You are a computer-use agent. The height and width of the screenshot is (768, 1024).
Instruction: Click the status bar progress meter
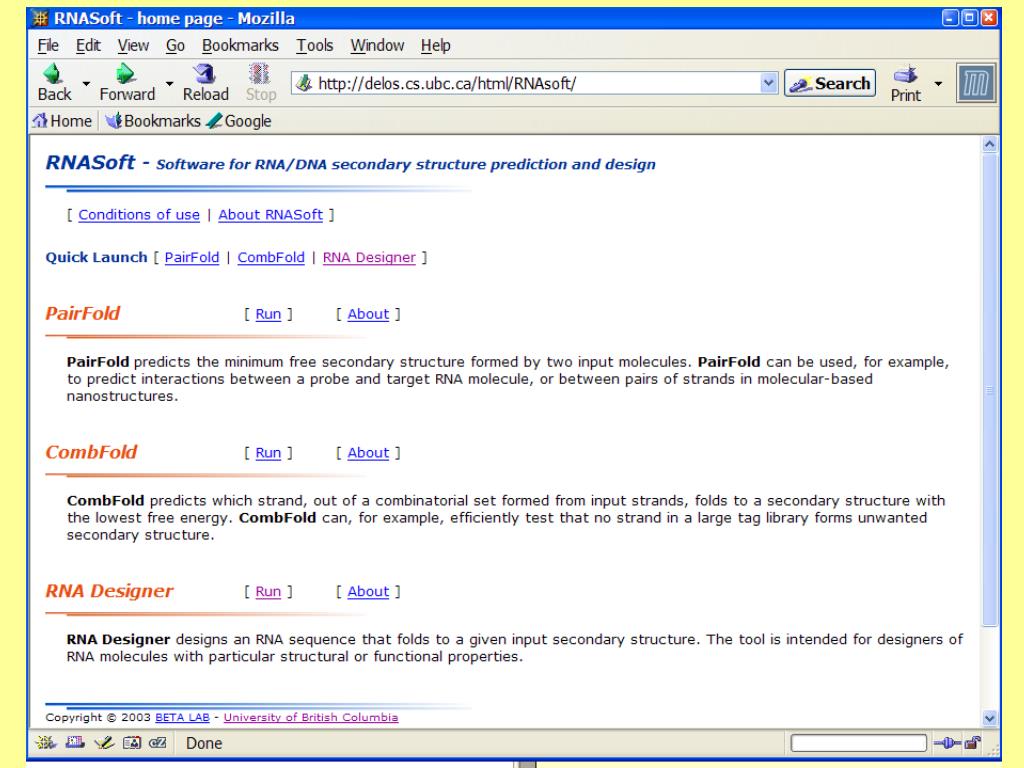(858, 743)
